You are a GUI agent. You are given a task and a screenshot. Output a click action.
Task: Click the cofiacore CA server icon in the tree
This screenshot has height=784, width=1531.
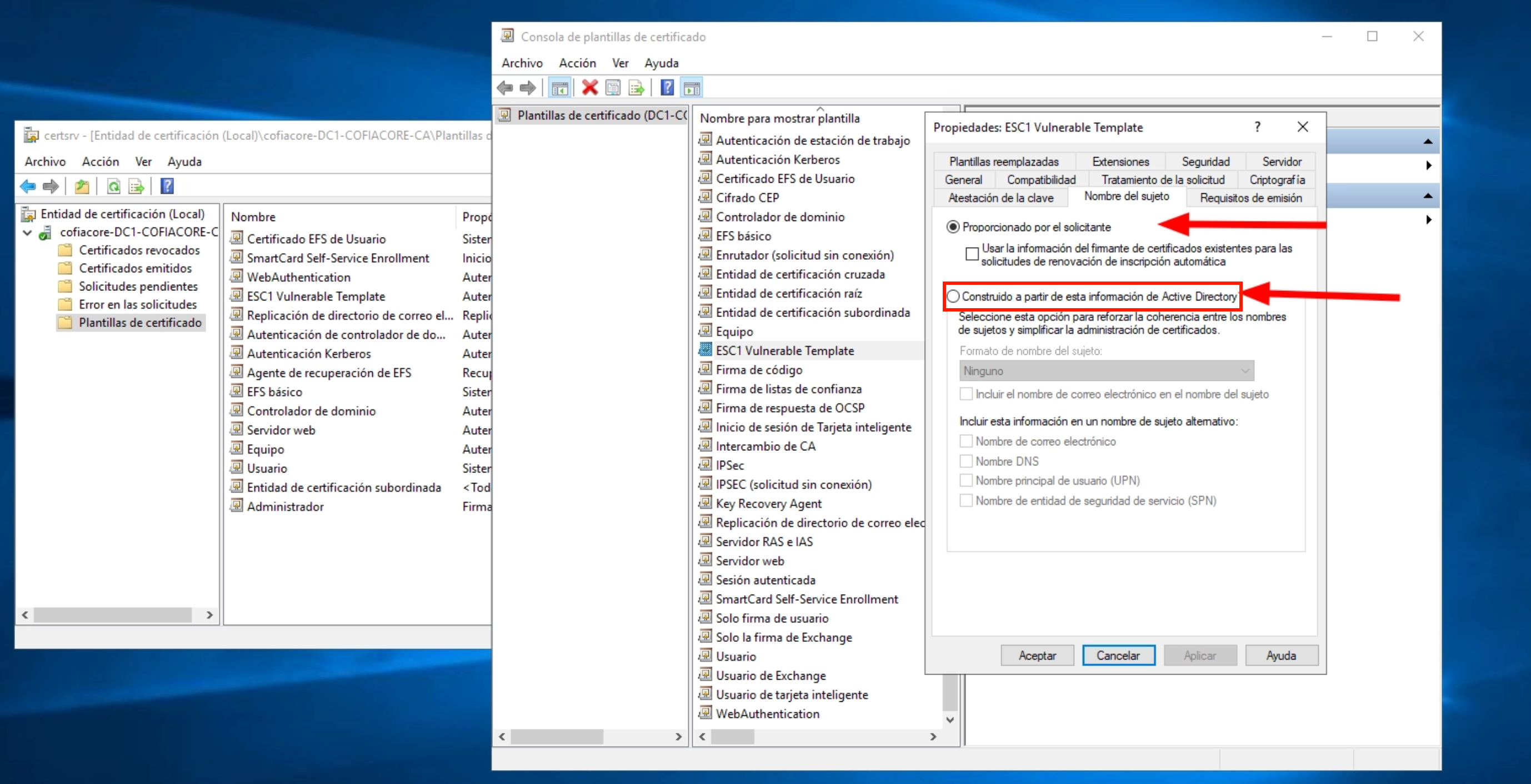pos(46,232)
